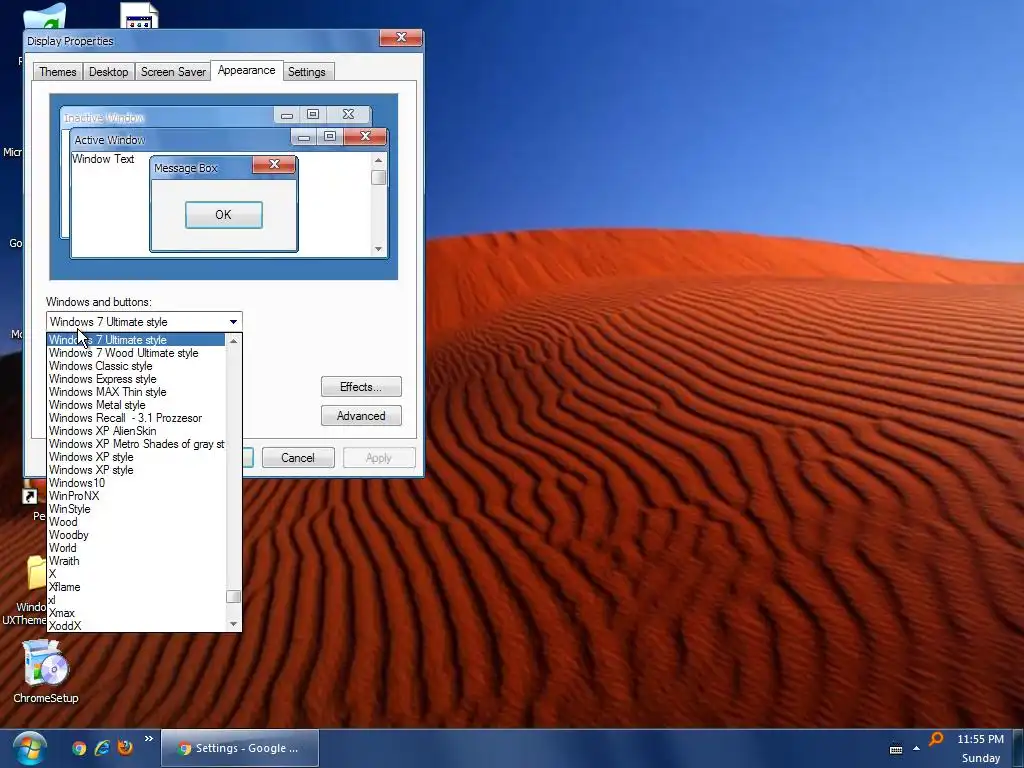Click preview window scroll down arrow
The image size is (1024, 768).
378,249
